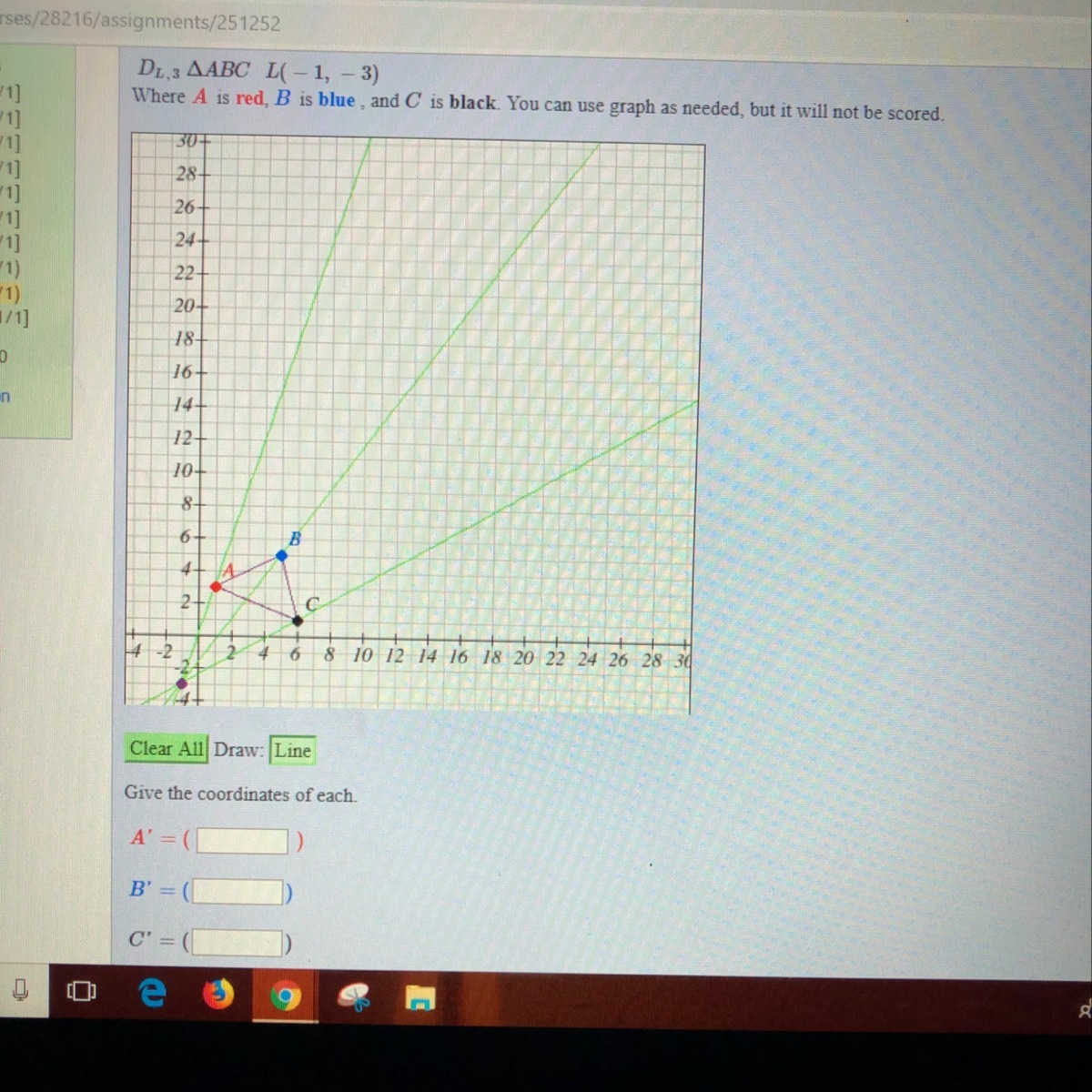The image size is (1092, 1092).
Task: Select the Line draw tool
Action: point(293,751)
